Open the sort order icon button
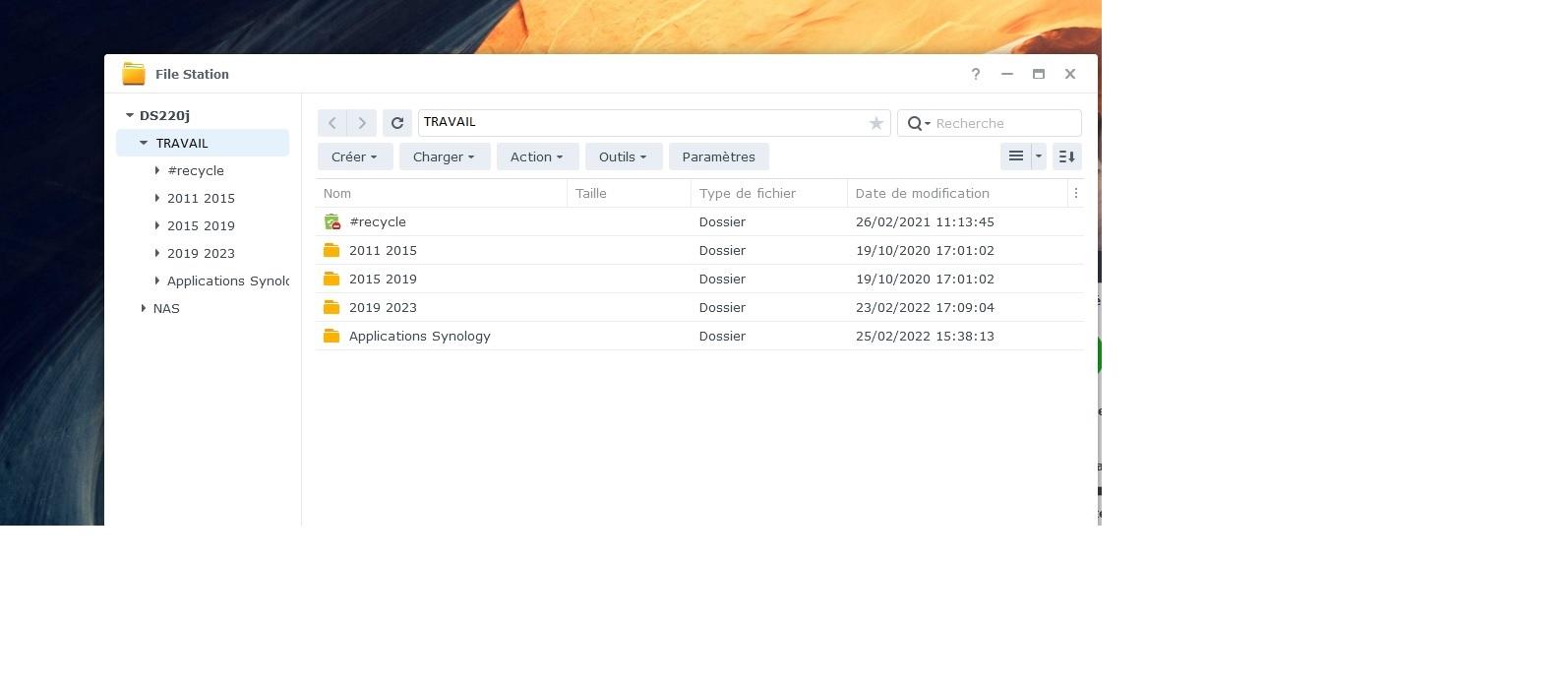 click(x=1066, y=156)
